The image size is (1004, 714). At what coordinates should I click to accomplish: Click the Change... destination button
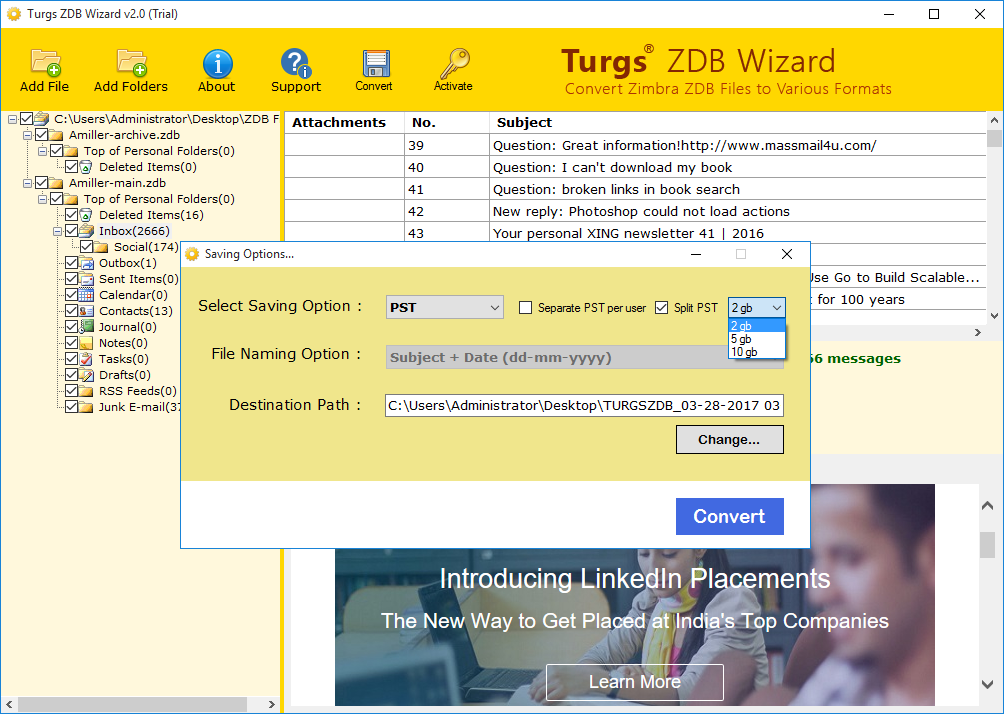[729, 440]
